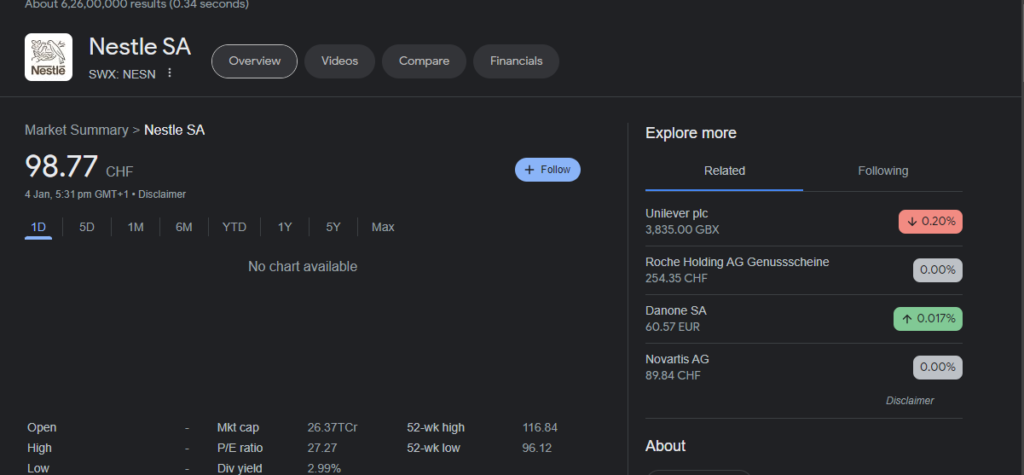Open the Related tab in Explore more
The width and height of the screenshot is (1024, 475).
tap(724, 171)
